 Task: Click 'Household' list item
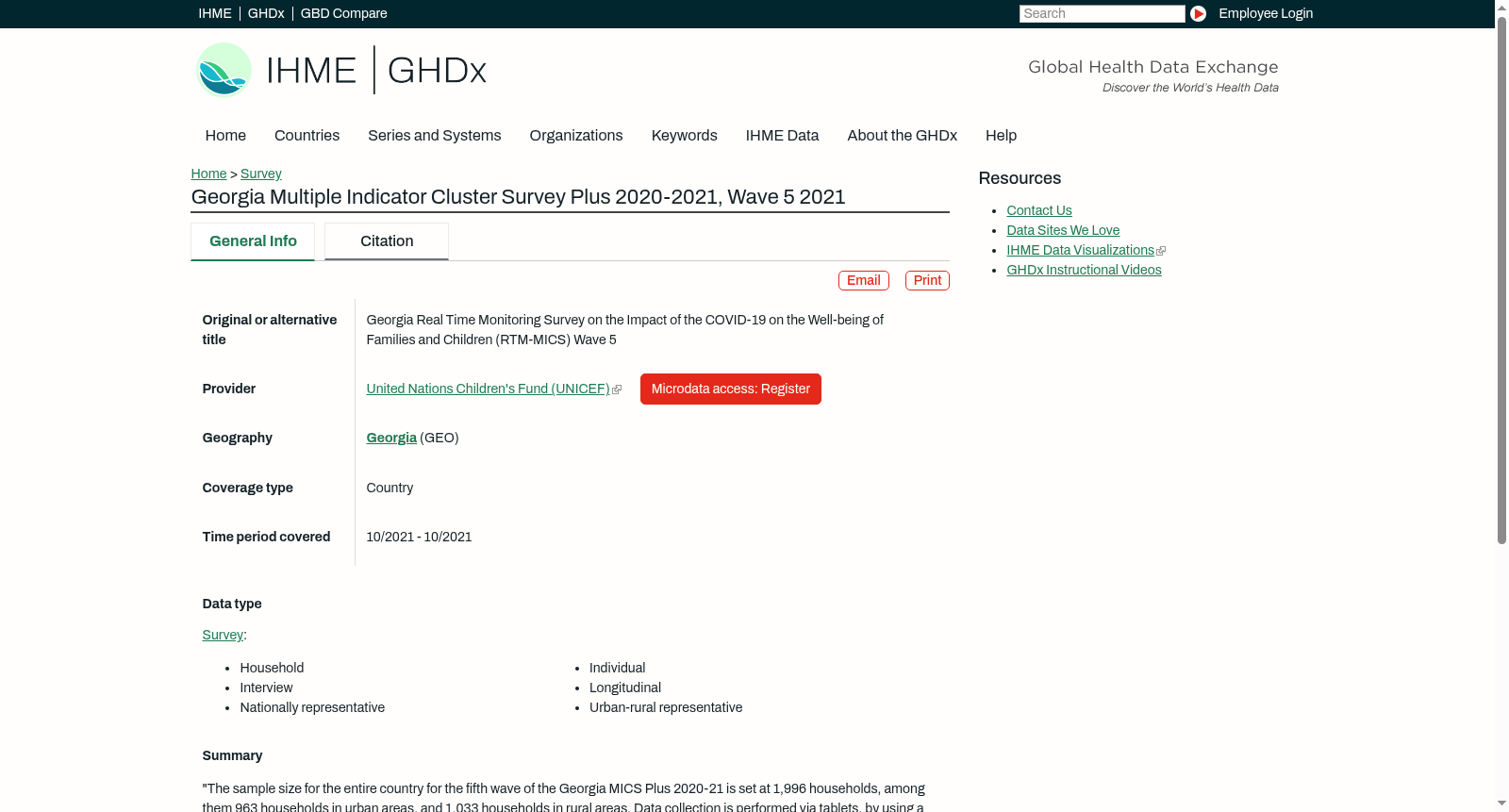[x=272, y=669]
